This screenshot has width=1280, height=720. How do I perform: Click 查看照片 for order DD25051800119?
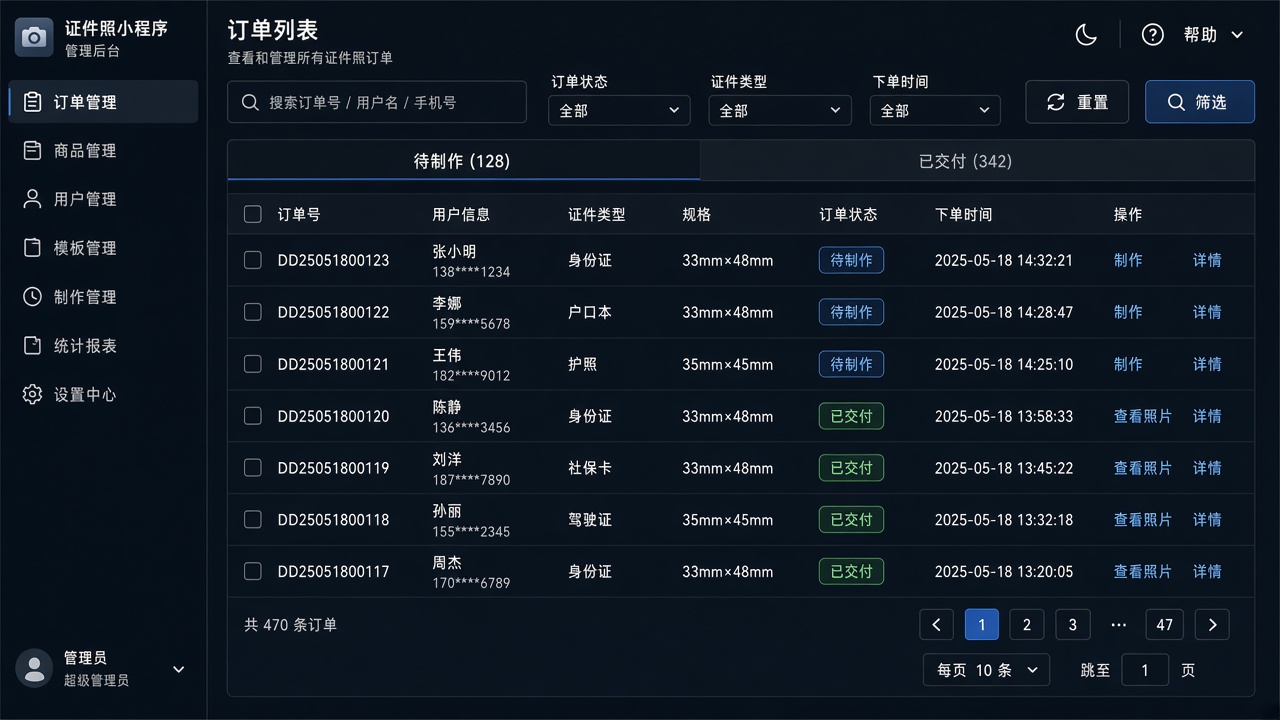(1143, 468)
